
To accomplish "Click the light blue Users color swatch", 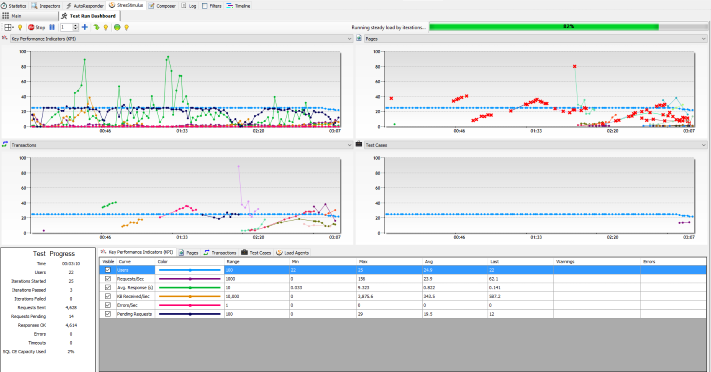I will tap(190, 270).
